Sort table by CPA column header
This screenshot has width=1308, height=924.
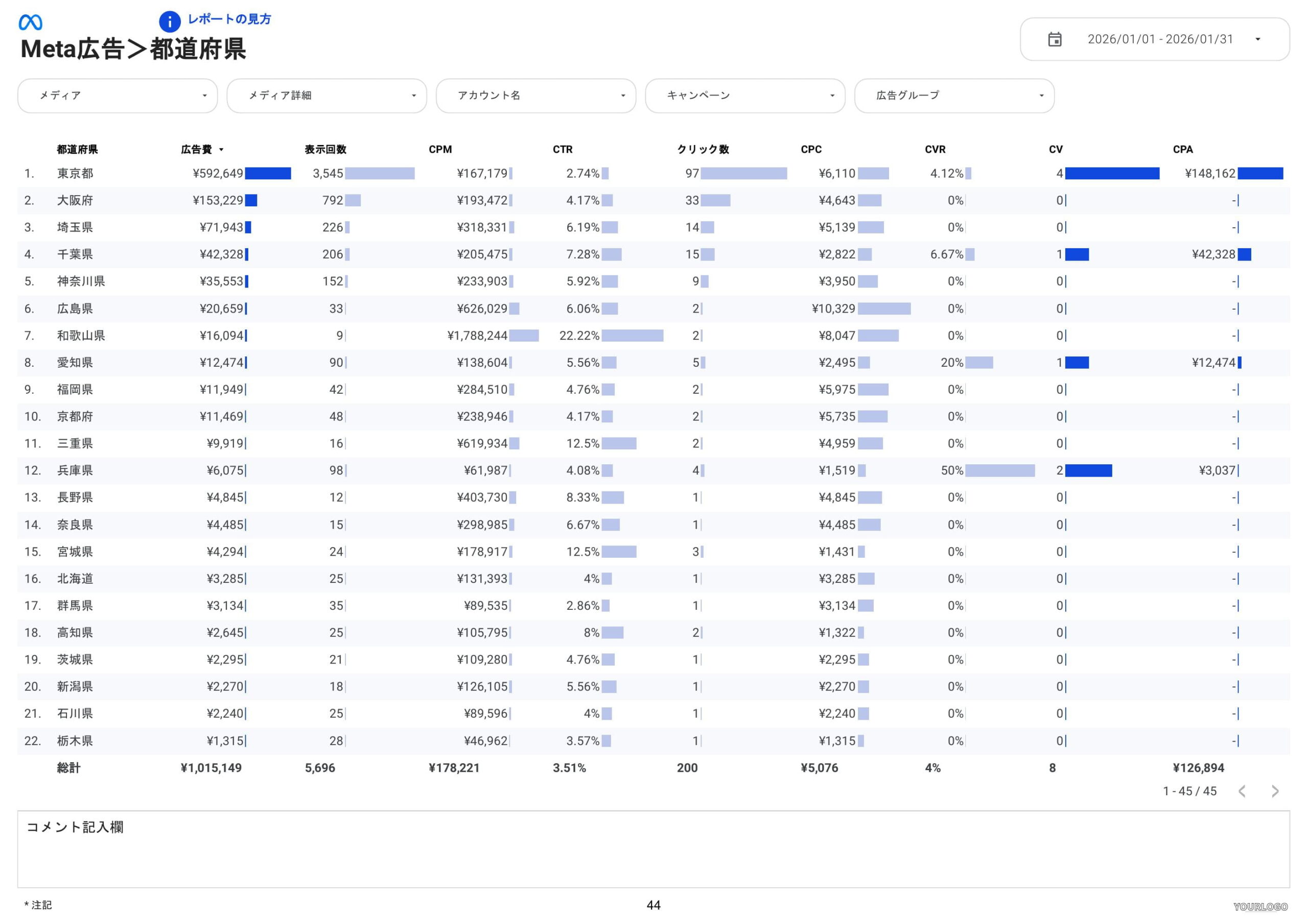coord(1182,149)
